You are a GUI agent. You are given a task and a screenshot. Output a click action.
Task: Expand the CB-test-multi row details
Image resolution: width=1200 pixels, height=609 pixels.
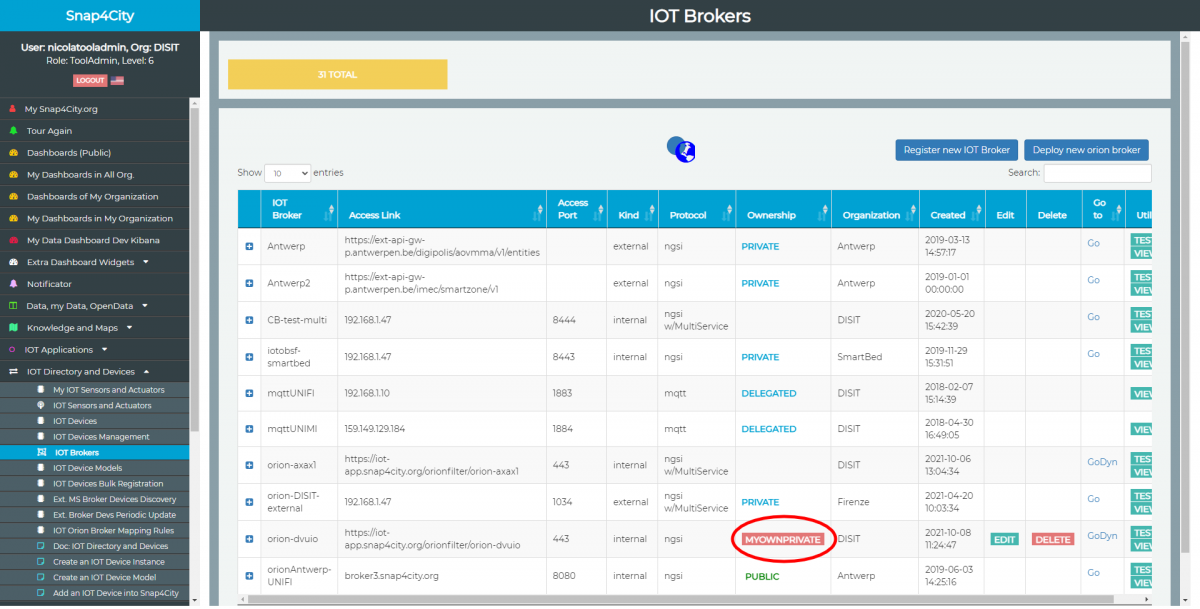249,320
